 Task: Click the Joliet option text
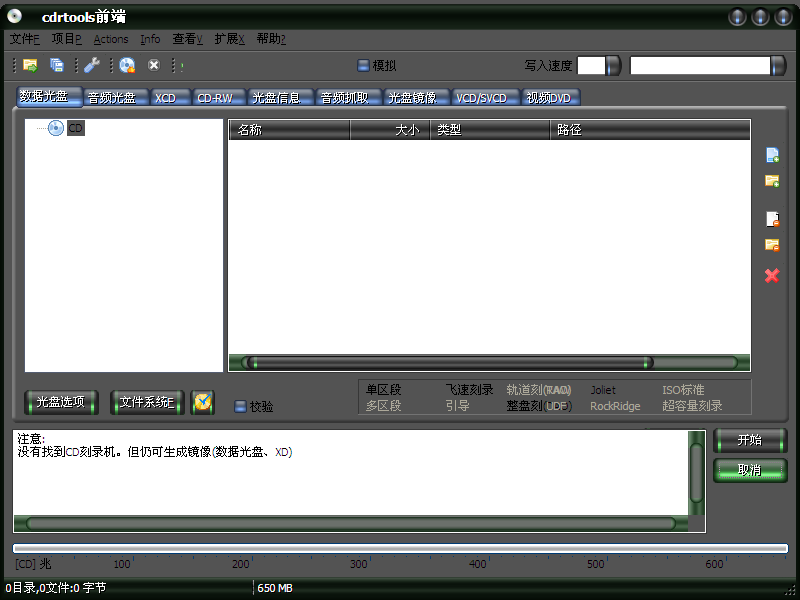[x=603, y=390]
